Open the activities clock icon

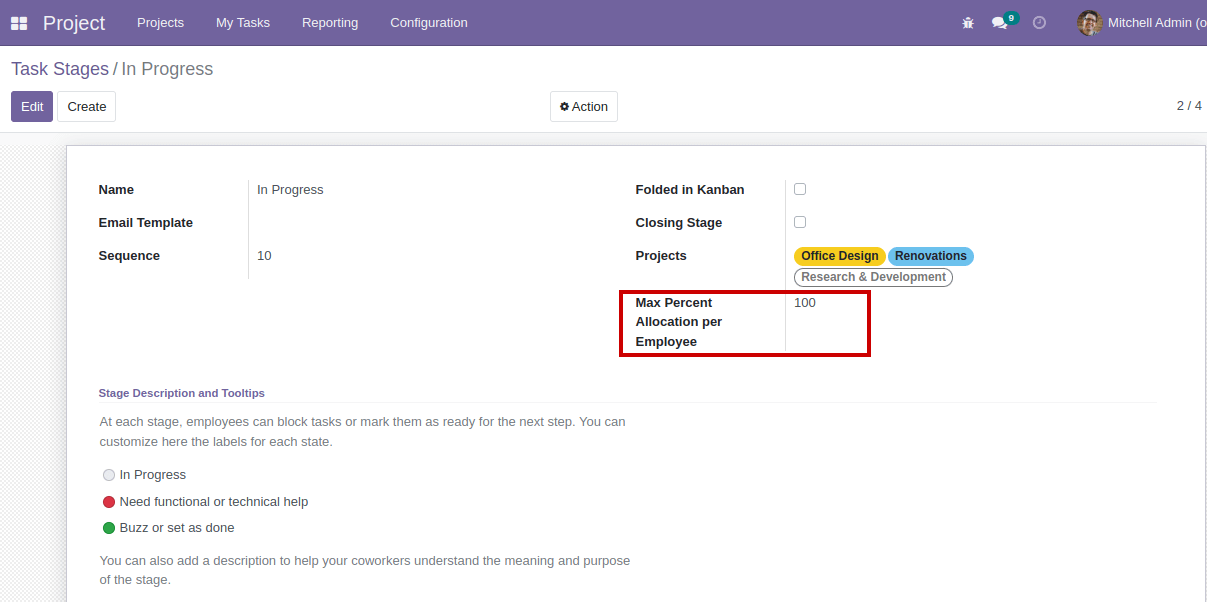1039,23
